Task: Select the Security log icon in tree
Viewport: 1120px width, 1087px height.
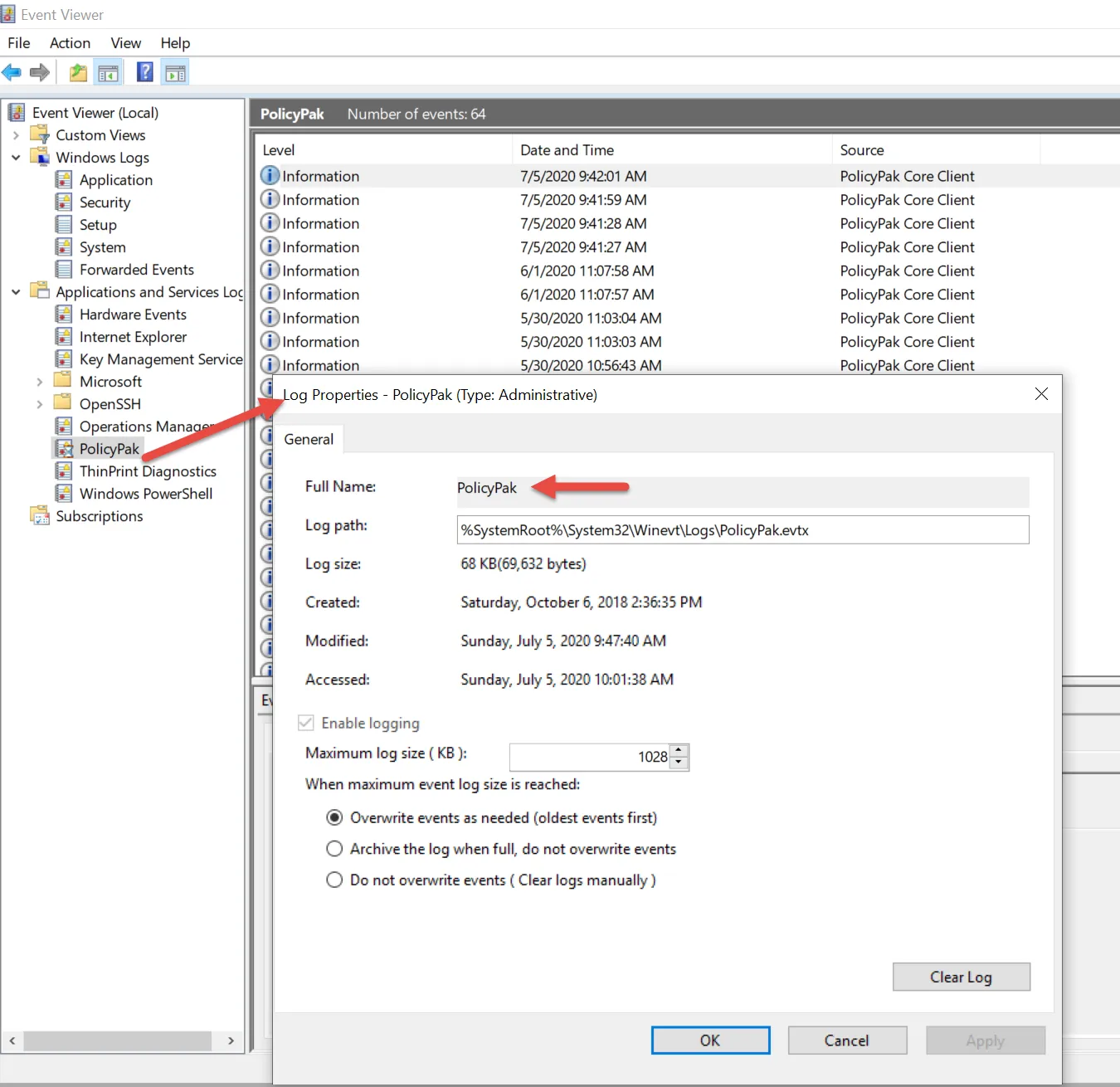Action: point(64,202)
